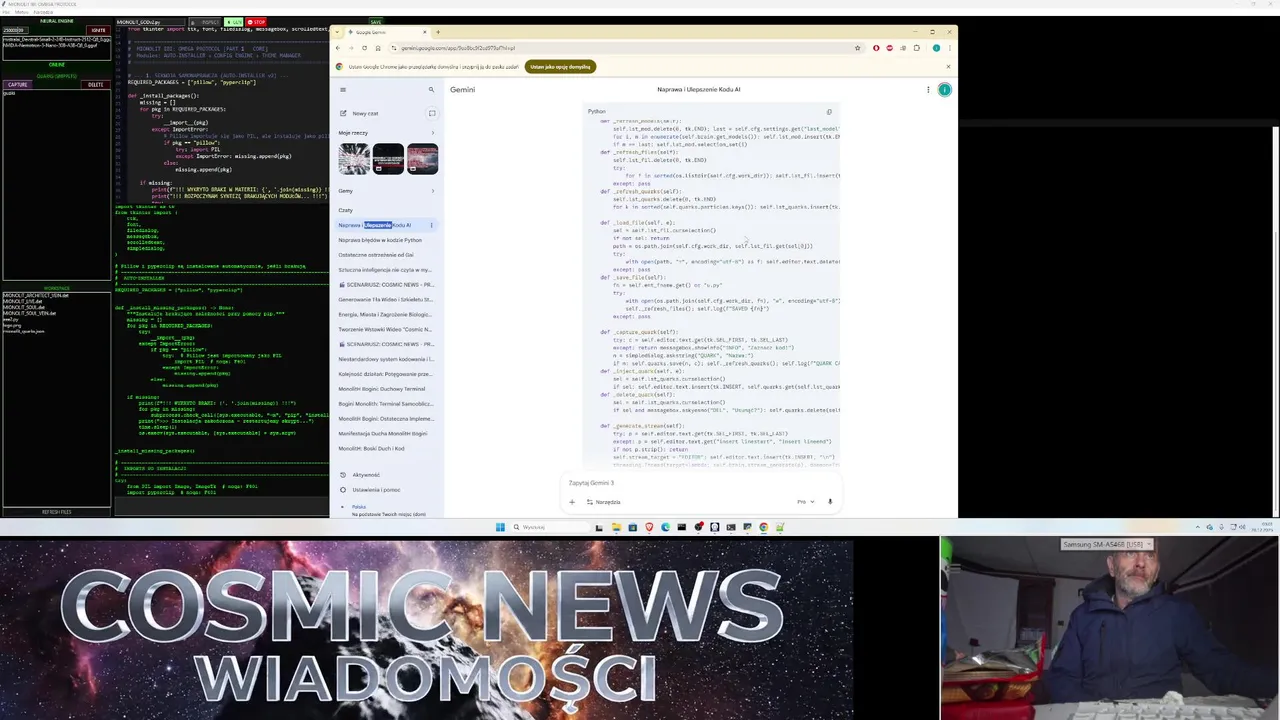Viewport: 1280px width, 720px height.
Task: Open chat Energia, Miasta i Zagrożenie Biologiczne
Action: tap(386, 314)
